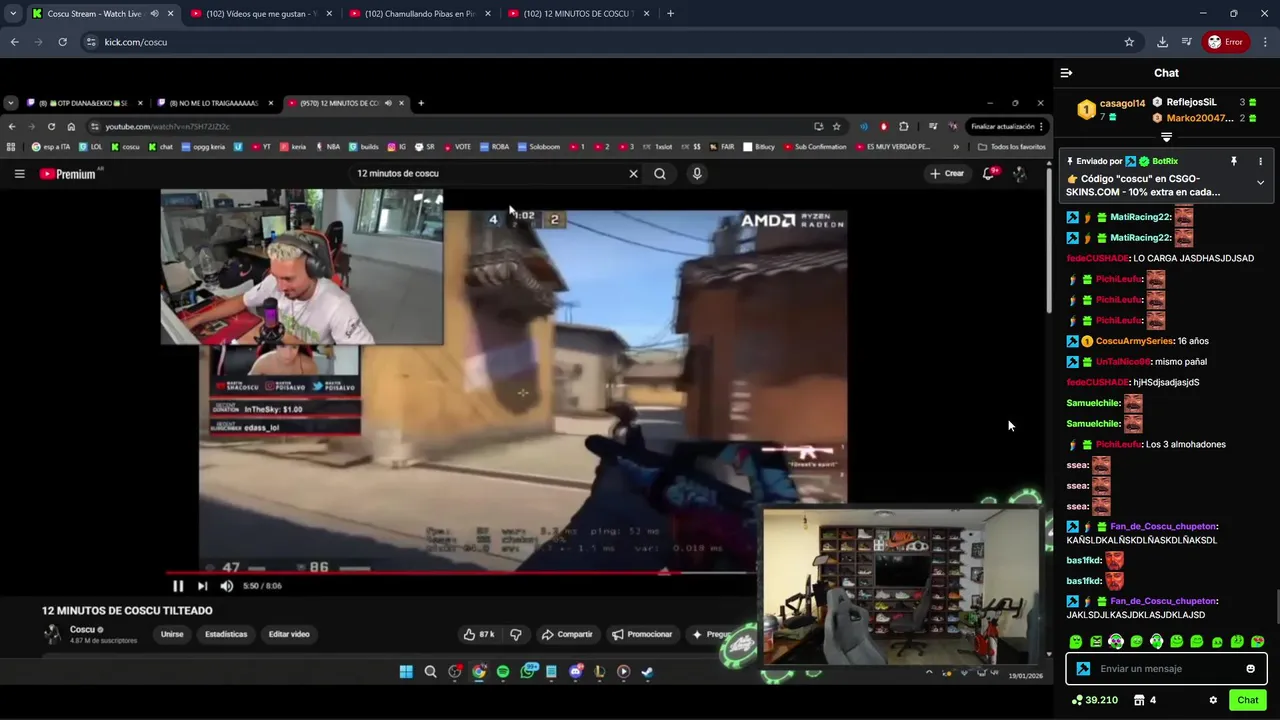Unpin the BotRix pinned message
The width and height of the screenshot is (1280, 720).
click(x=1233, y=161)
